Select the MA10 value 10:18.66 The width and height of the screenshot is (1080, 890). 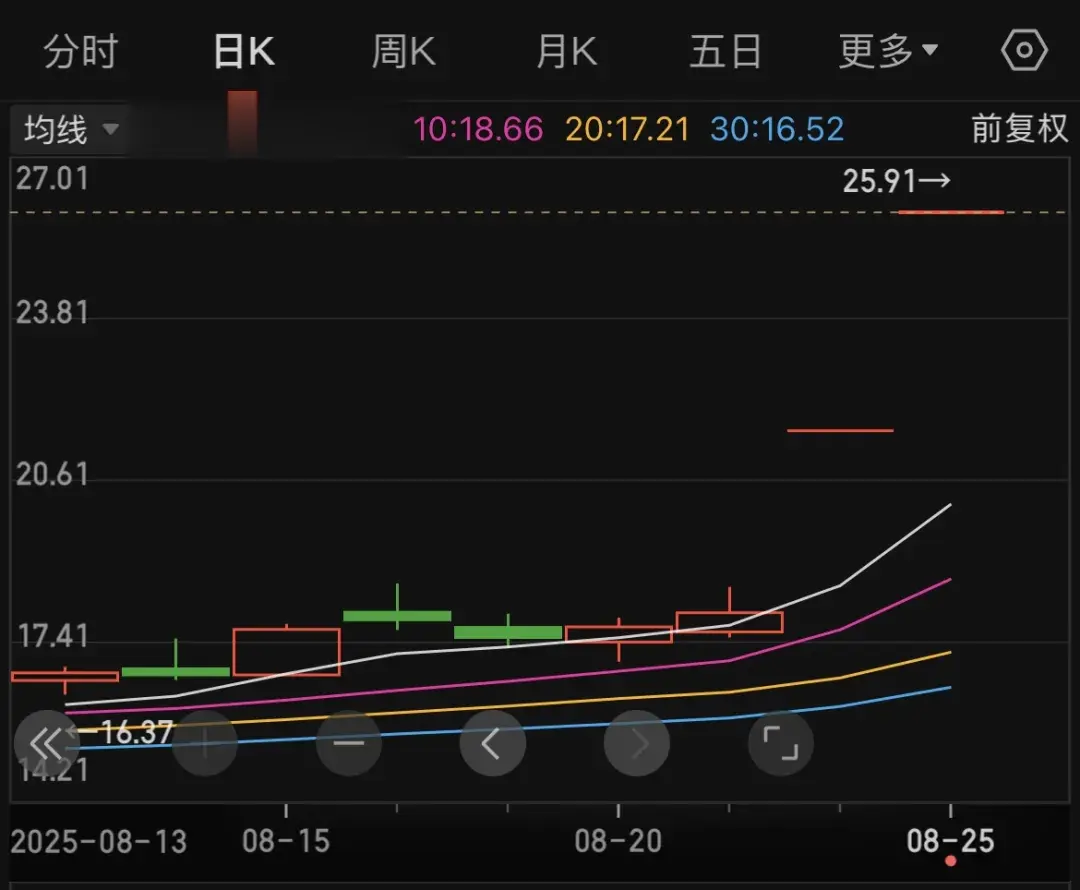478,130
